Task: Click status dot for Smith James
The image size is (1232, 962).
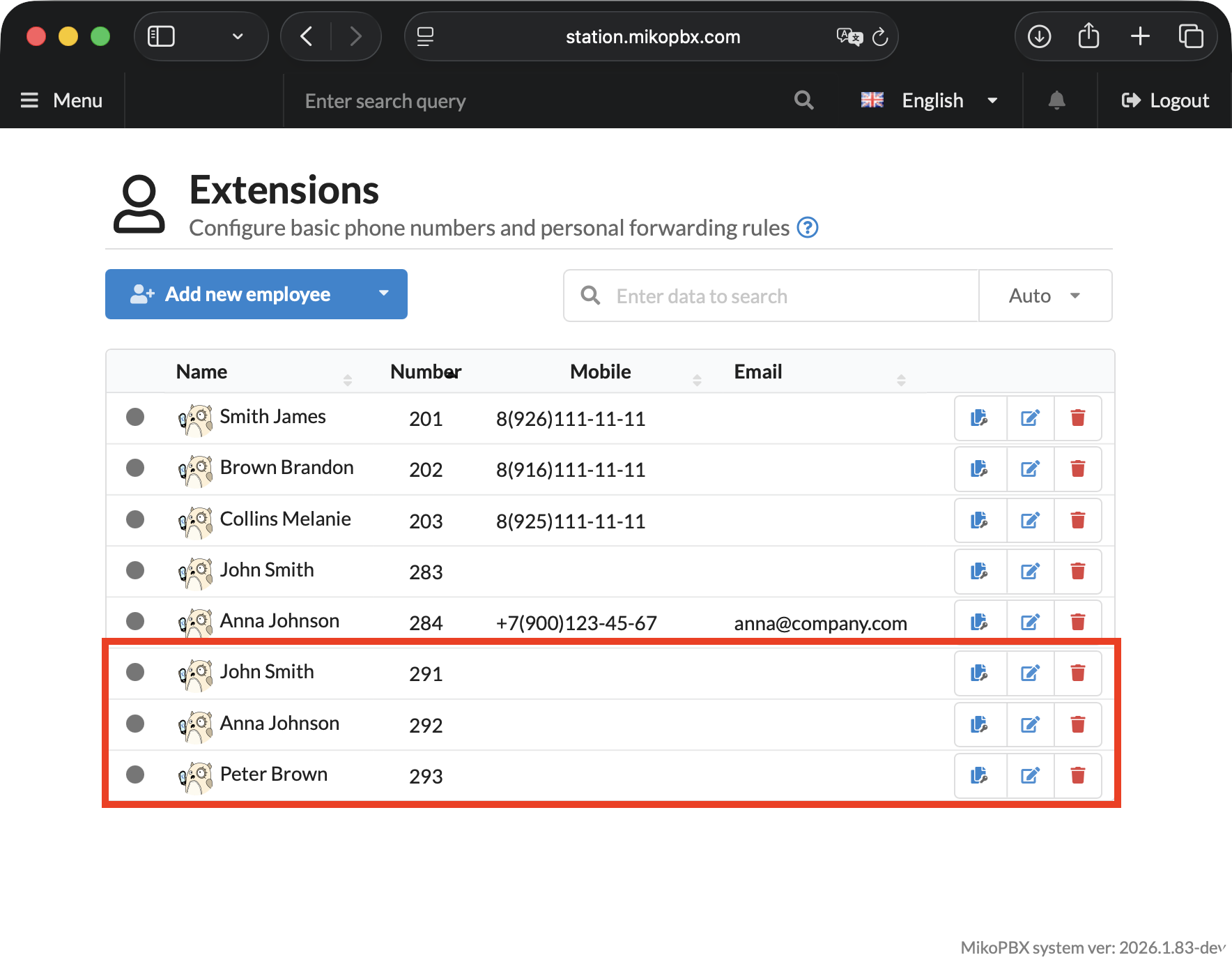Action: pyautogui.click(x=135, y=417)
